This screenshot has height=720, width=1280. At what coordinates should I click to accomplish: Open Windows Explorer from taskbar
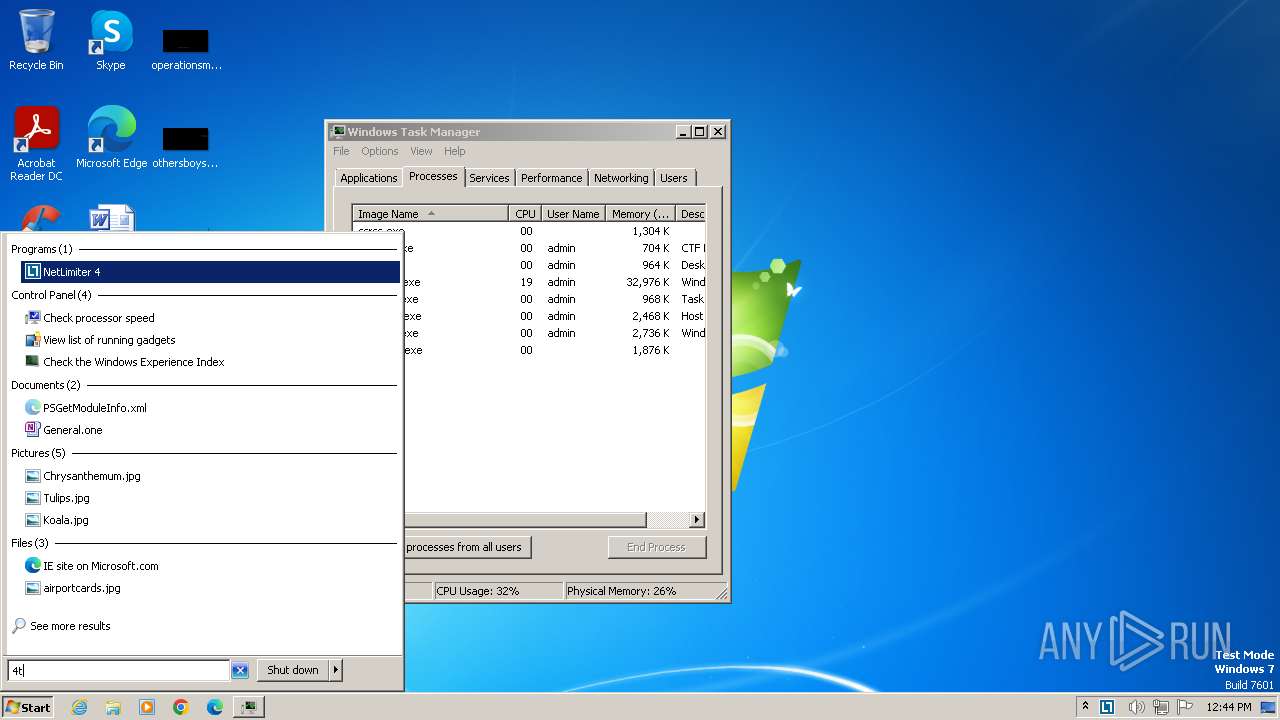pos(113,707)
